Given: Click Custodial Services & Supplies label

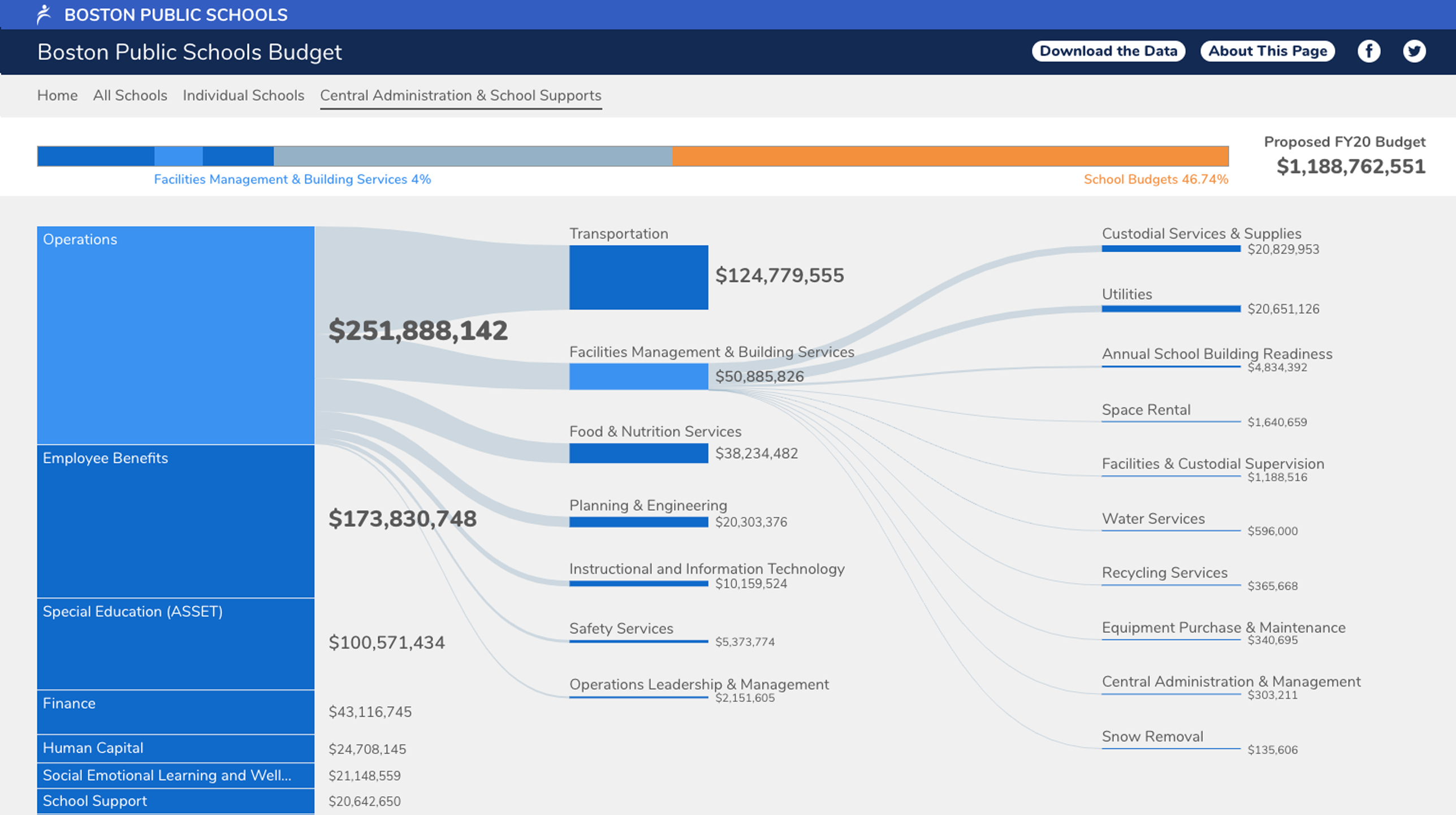Looking at the screenshot, I should [1201, 234].
